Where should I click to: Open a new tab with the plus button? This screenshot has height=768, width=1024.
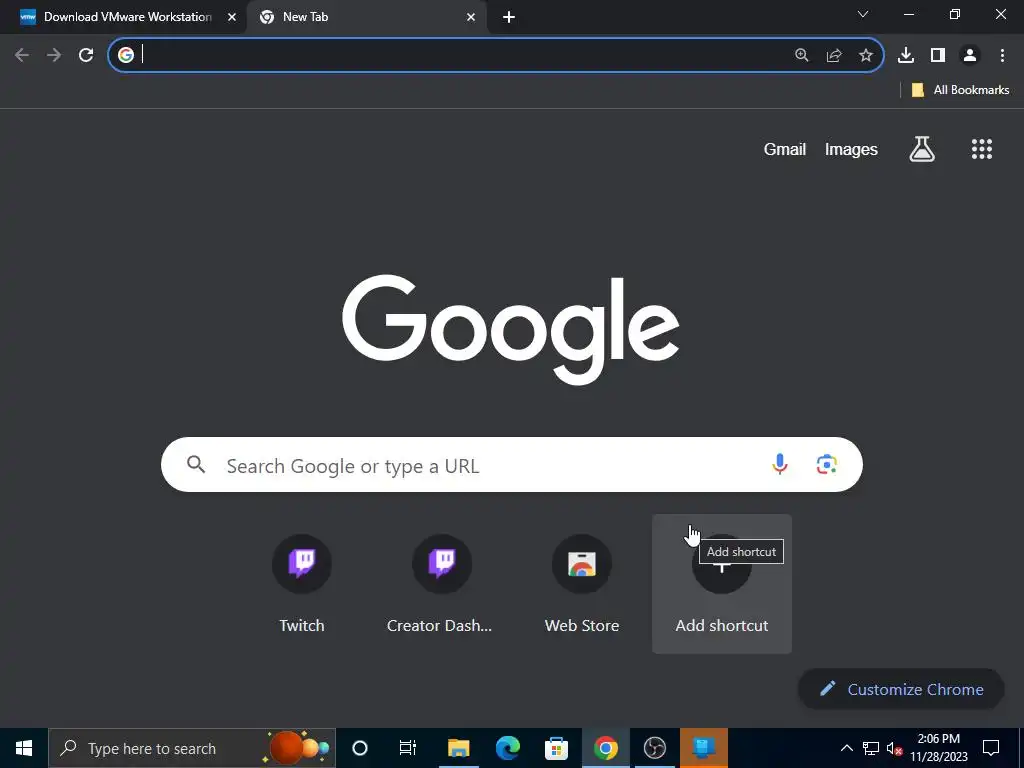509,17
